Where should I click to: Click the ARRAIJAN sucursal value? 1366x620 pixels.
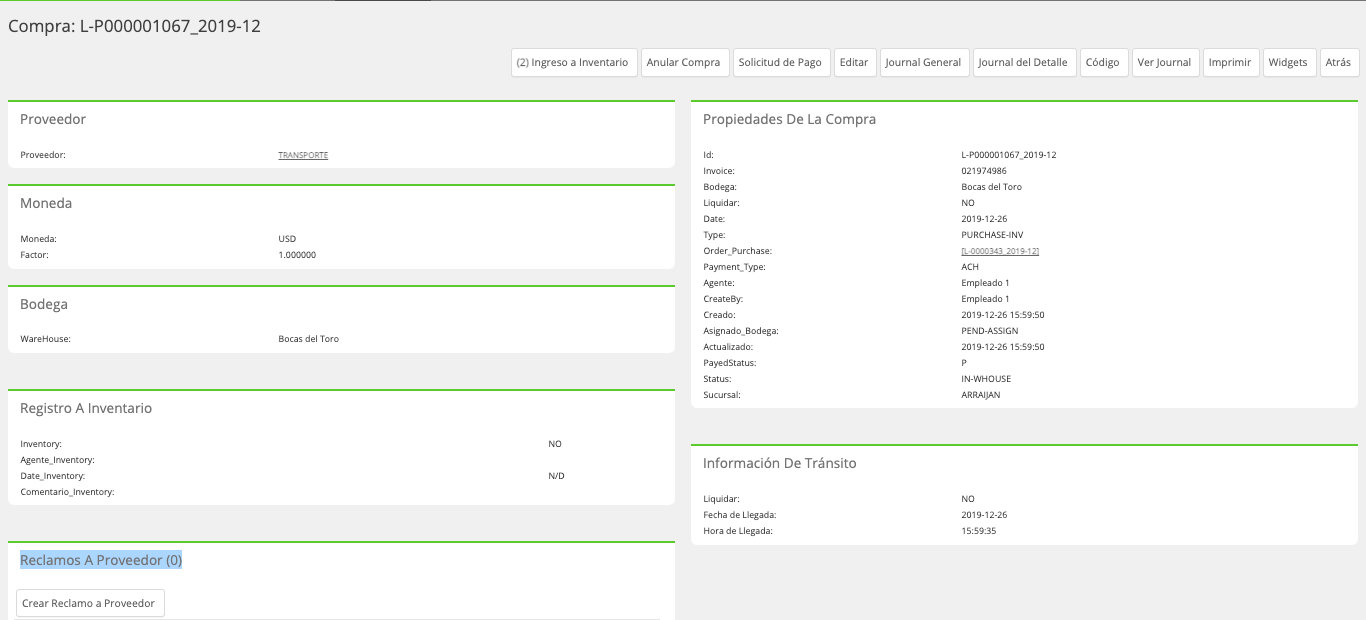tap(981, 395)
